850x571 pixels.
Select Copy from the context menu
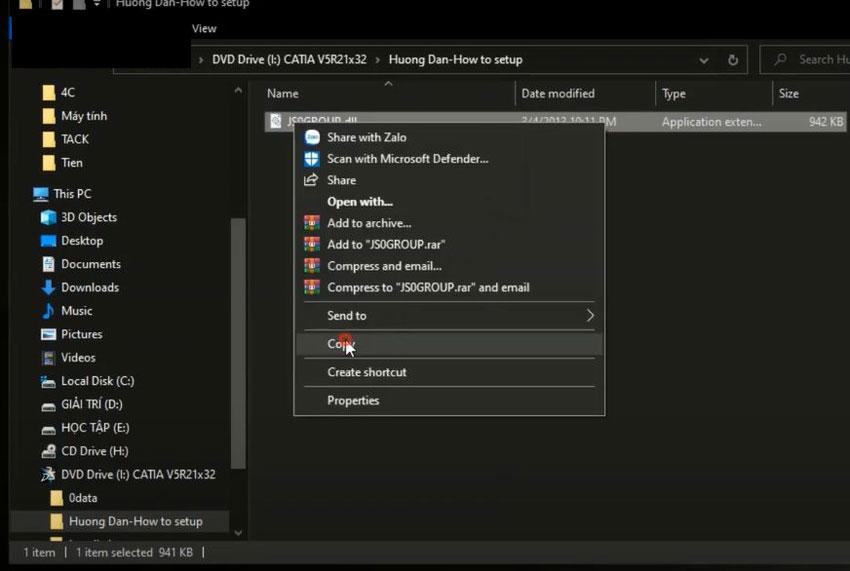(x=341, y=344)
